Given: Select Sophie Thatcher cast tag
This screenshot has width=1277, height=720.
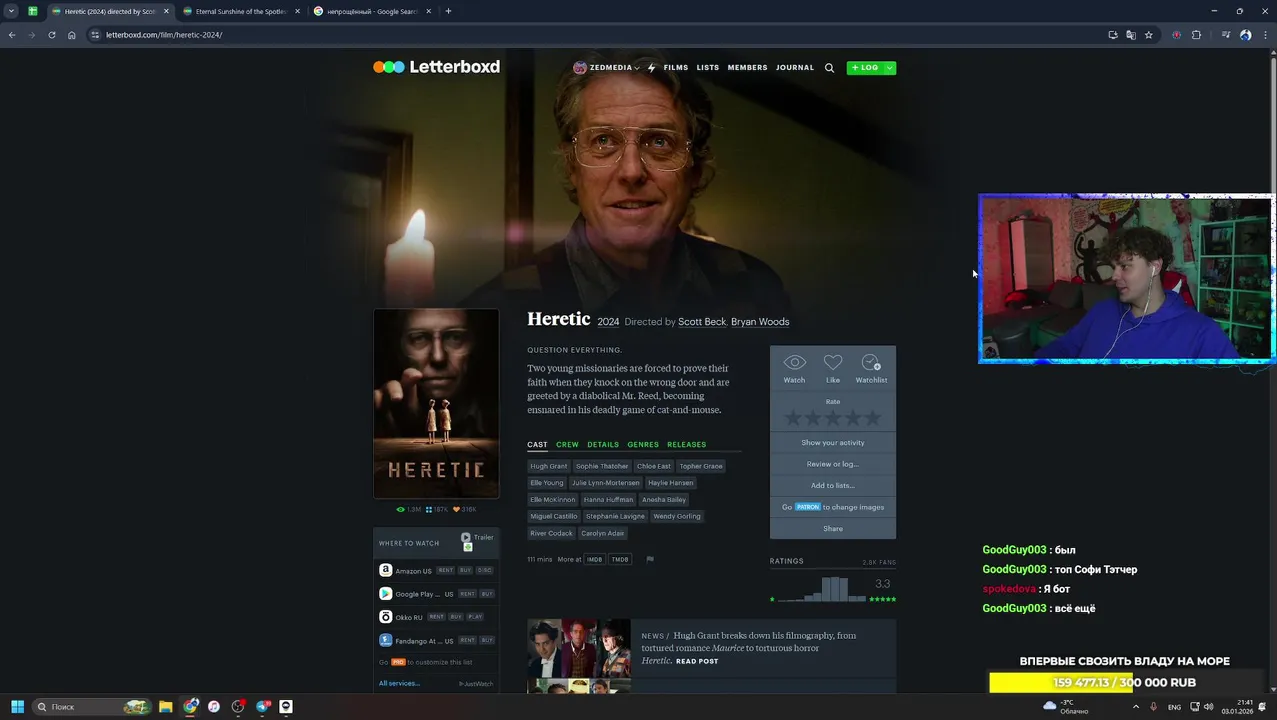Looking at the screenshot, I should (602, 466).
